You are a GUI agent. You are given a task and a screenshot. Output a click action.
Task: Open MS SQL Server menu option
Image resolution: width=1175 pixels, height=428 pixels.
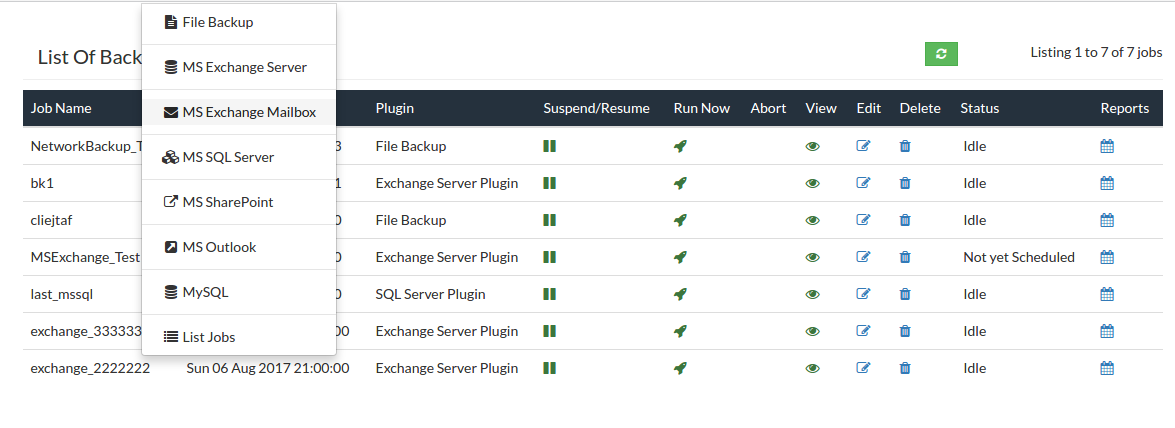(x=238, y=157)
